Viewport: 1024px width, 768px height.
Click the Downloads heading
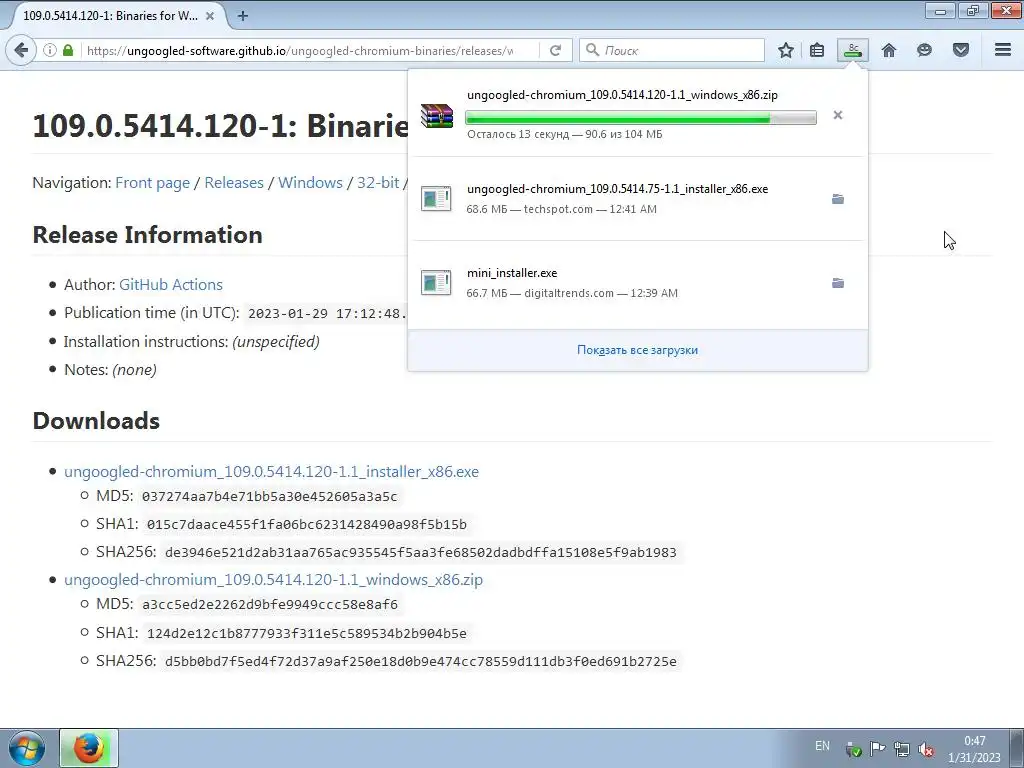[x=96, y=421]
